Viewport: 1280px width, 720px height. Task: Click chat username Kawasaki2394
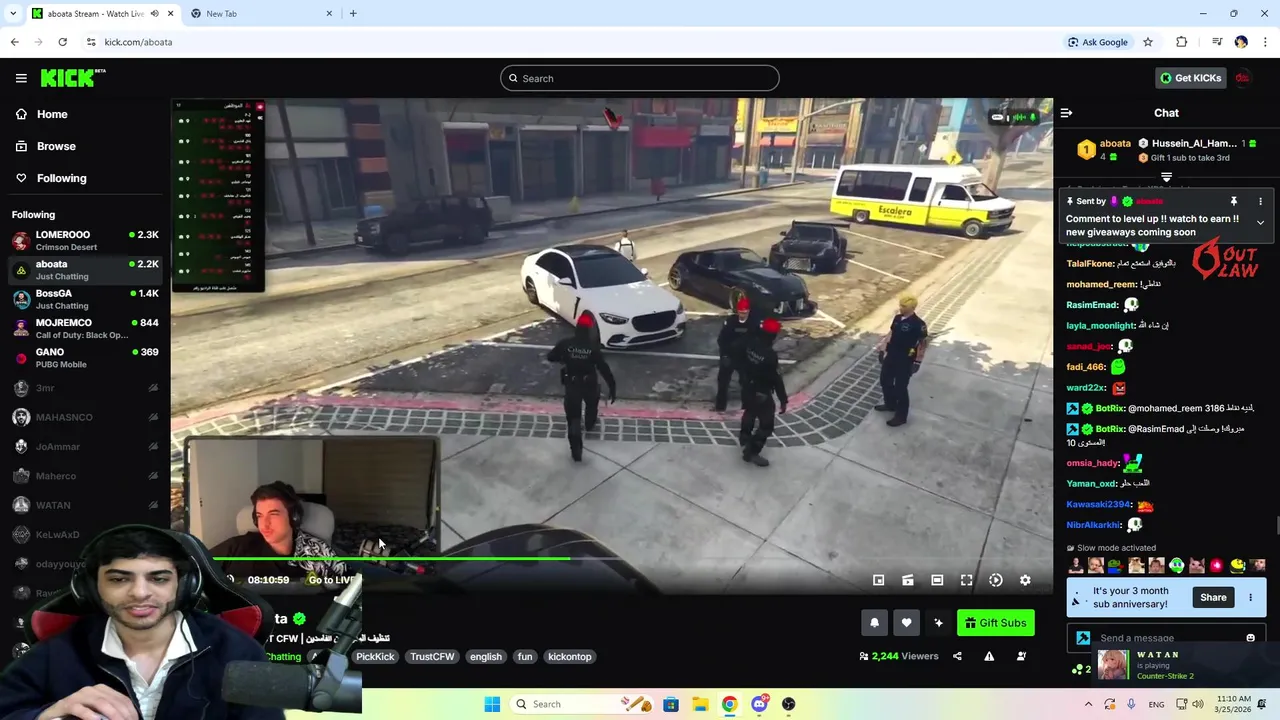[1099, 505]
